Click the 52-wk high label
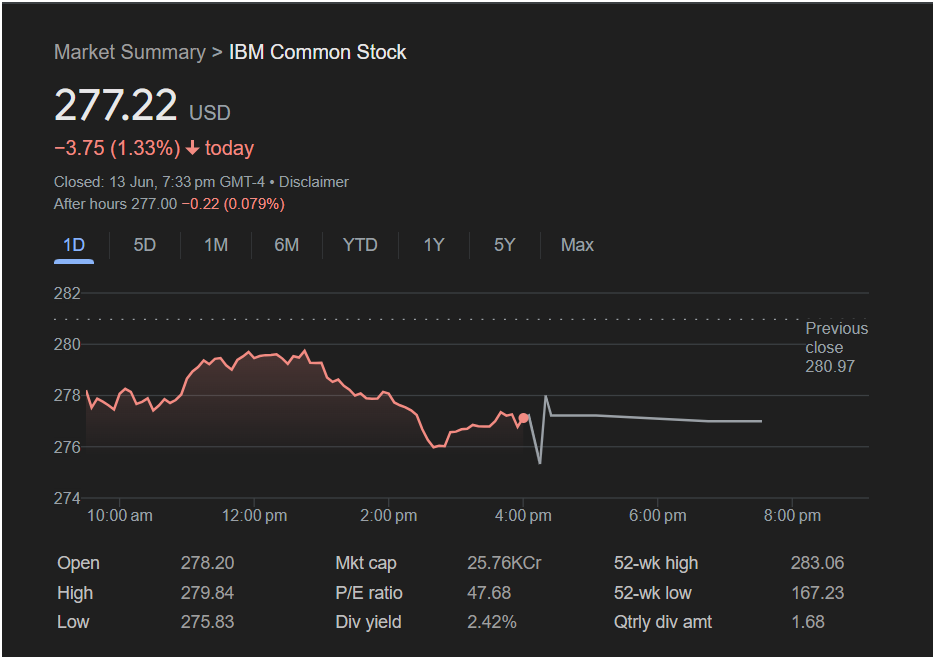 click(x=656, y=563)
